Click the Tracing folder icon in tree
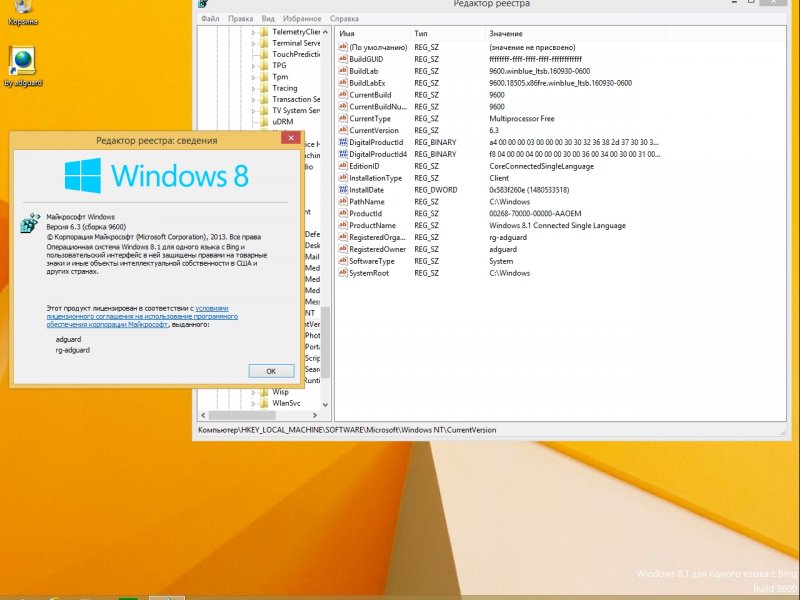This screenshot has width=800, height=600. coord(264,88)
